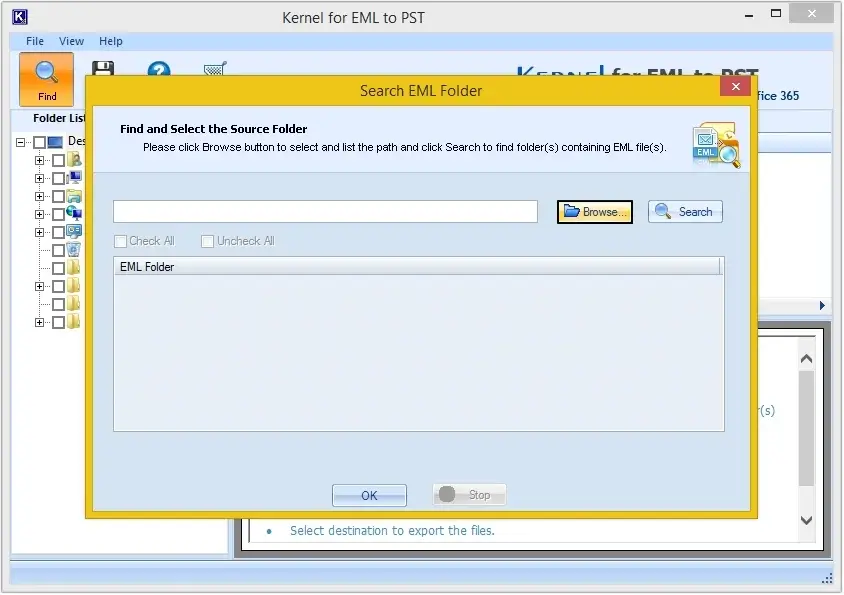Expand the Control Panel tree node
This screenshot has width=844, height=595.
tap(39, 233)
